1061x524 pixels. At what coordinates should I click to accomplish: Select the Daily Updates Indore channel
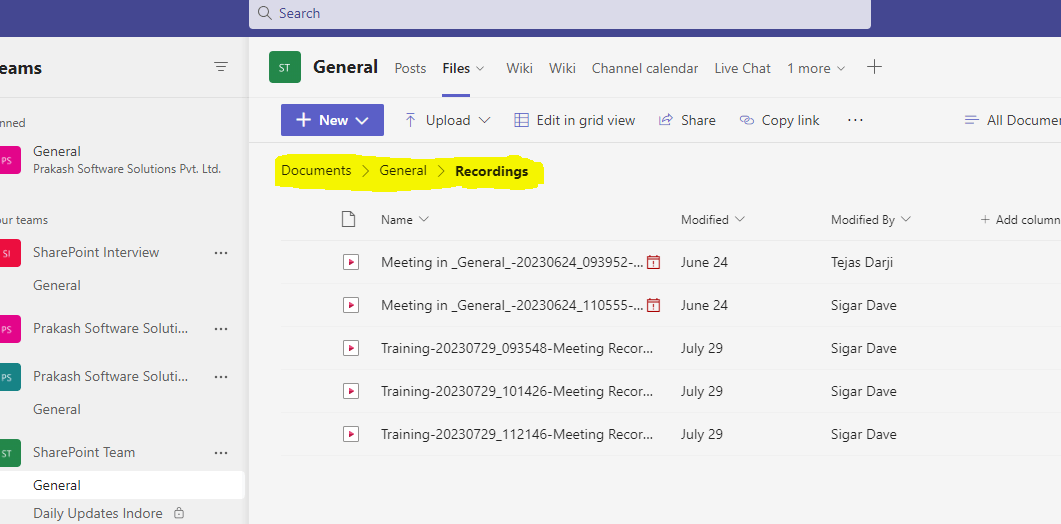pyautogui.click(x=98, y=513)
